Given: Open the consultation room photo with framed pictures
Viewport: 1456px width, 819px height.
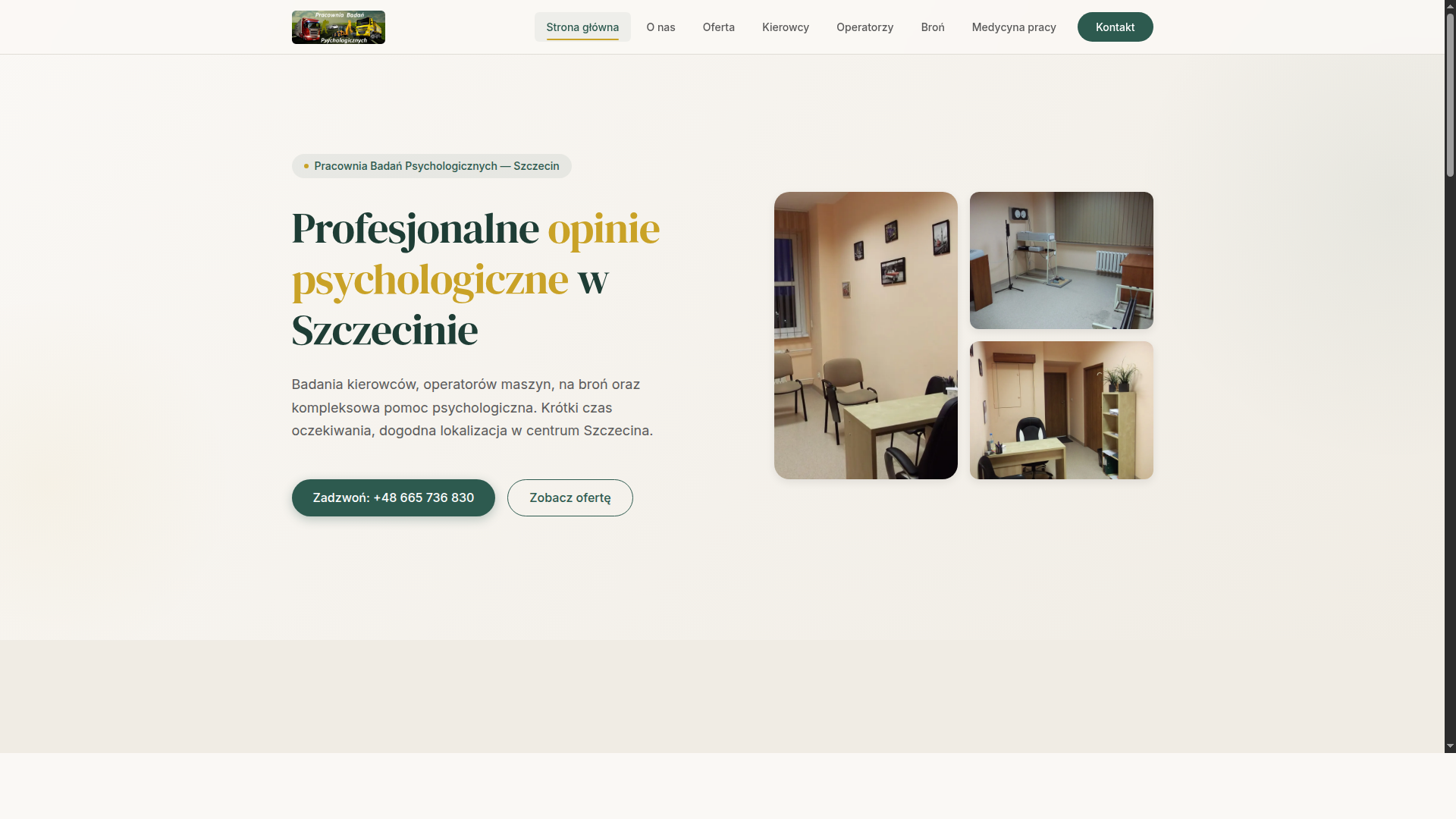Looking at the screenshot, I should (865, 334).
